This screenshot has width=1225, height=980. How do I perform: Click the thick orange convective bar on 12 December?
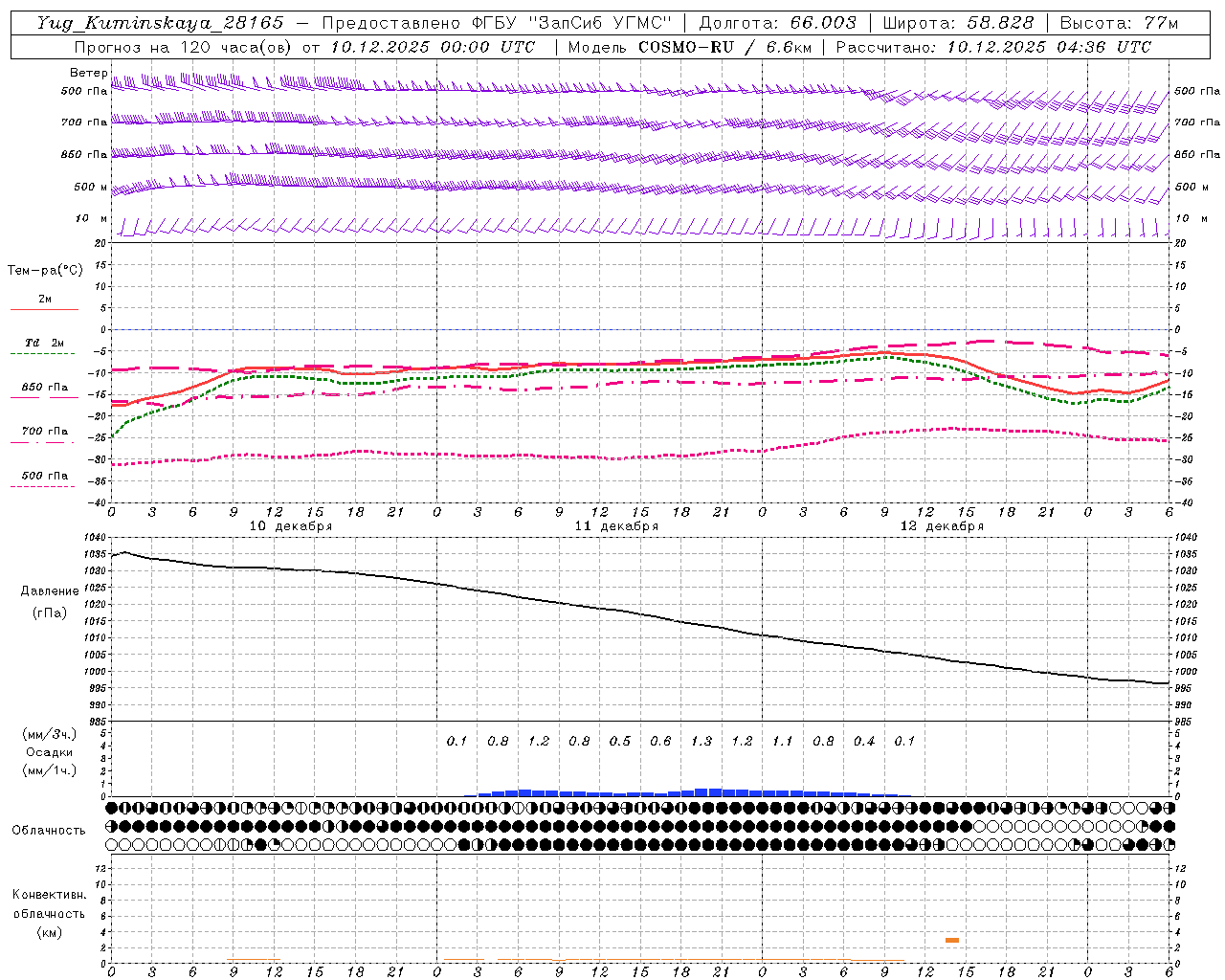coord(951,940)
